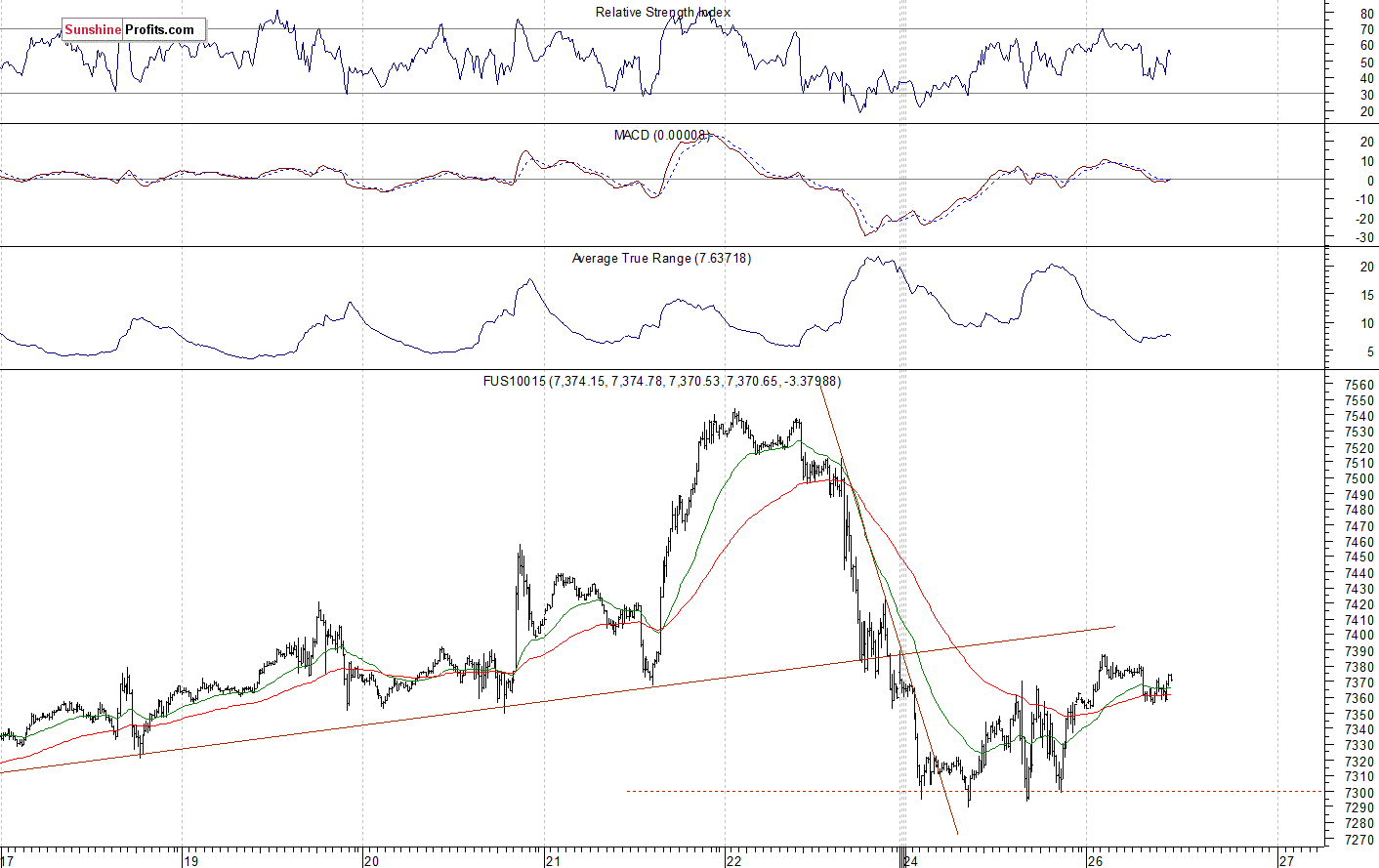The image size is (1379, 868).
Task: Click the 7400 price axis label
Action: coord(1358,636)
